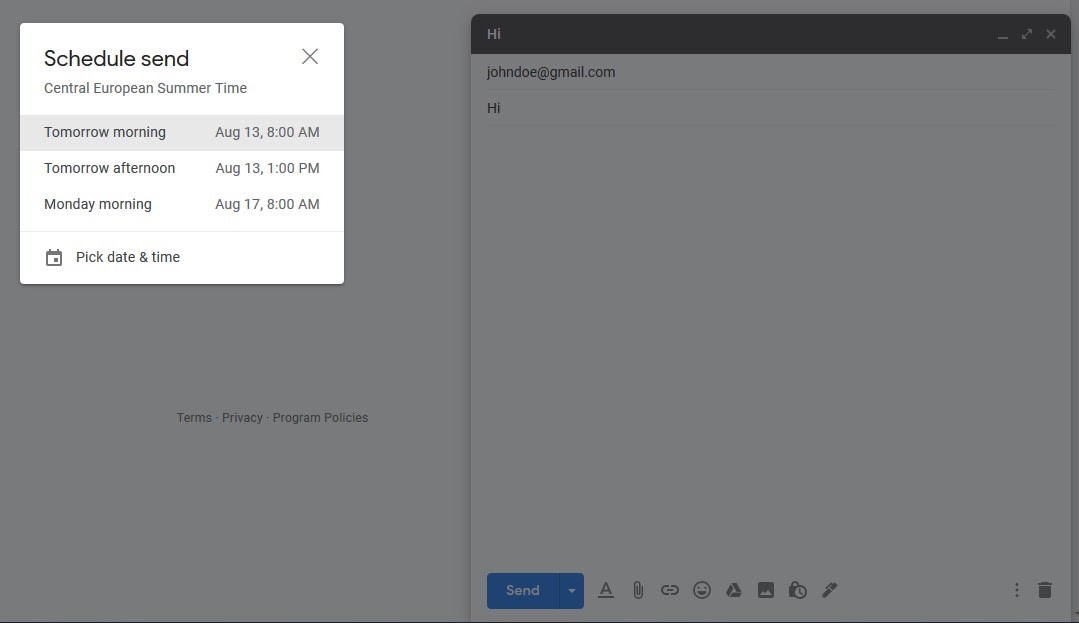
Task: Discard the draft with trash icon
Action: point(1045,591)
